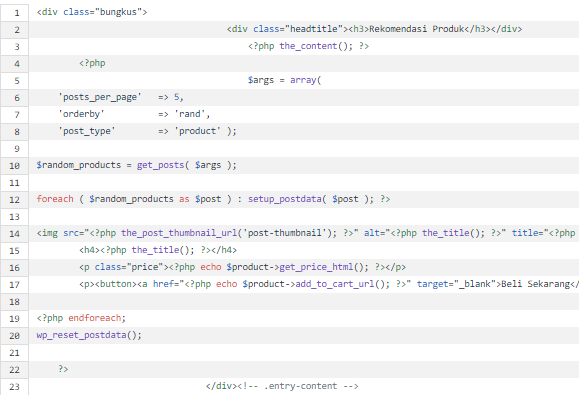The width and height of the screenshot is (579, 395).
Task: Click get_price_html method on line 16
Action: click(x=316, y=267)
